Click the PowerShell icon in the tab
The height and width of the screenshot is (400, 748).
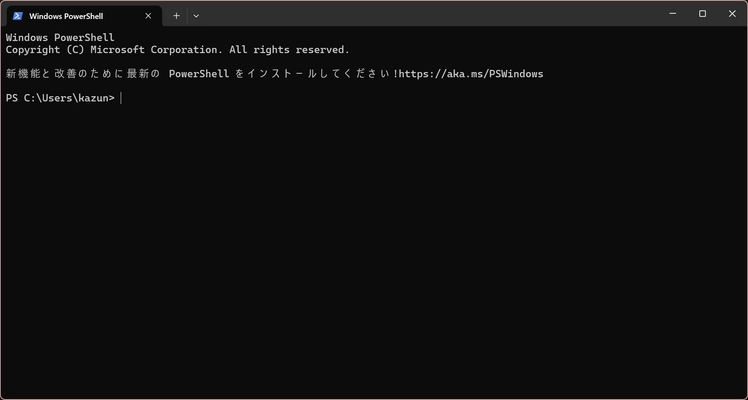pyautogui.click(x=17, y=16)
